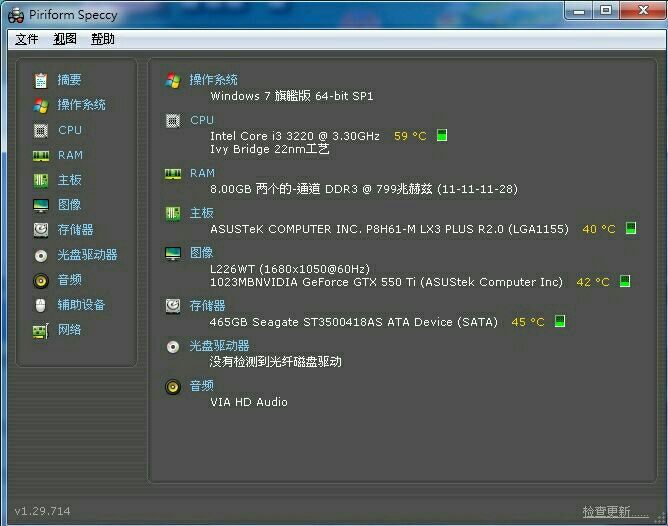The width and height of the screenshot is (668, 526).
Task: Click version number v1.29.714
Action: tap(43, 511)
